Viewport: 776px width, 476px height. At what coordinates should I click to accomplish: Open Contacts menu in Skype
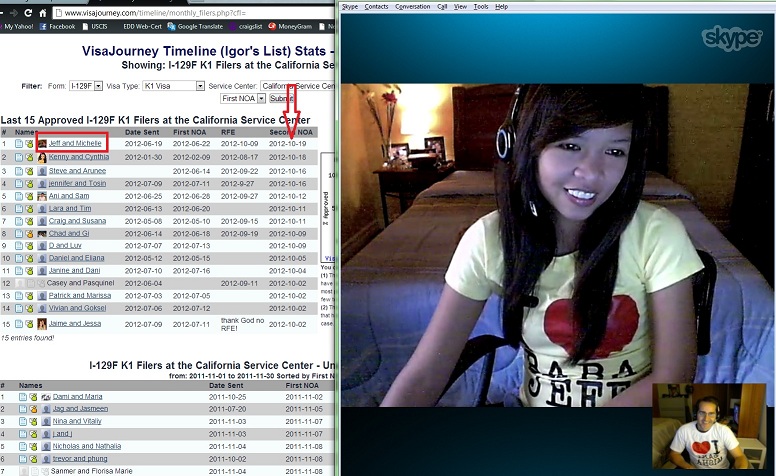(x=376, y=6)
